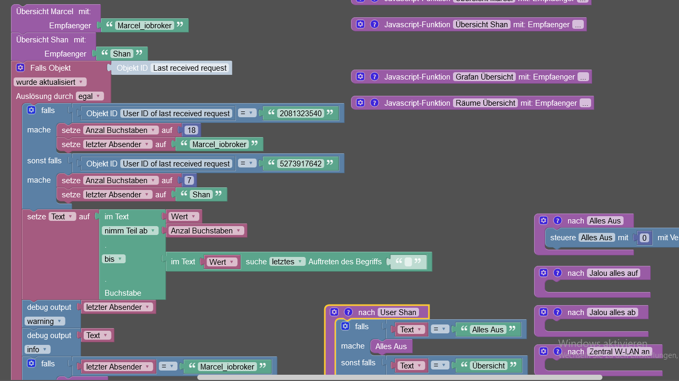The height and width of the screenshot is (381, 679).
Task: Open gear icon on nach Jalou alles ab
Action: coord(543,312)
